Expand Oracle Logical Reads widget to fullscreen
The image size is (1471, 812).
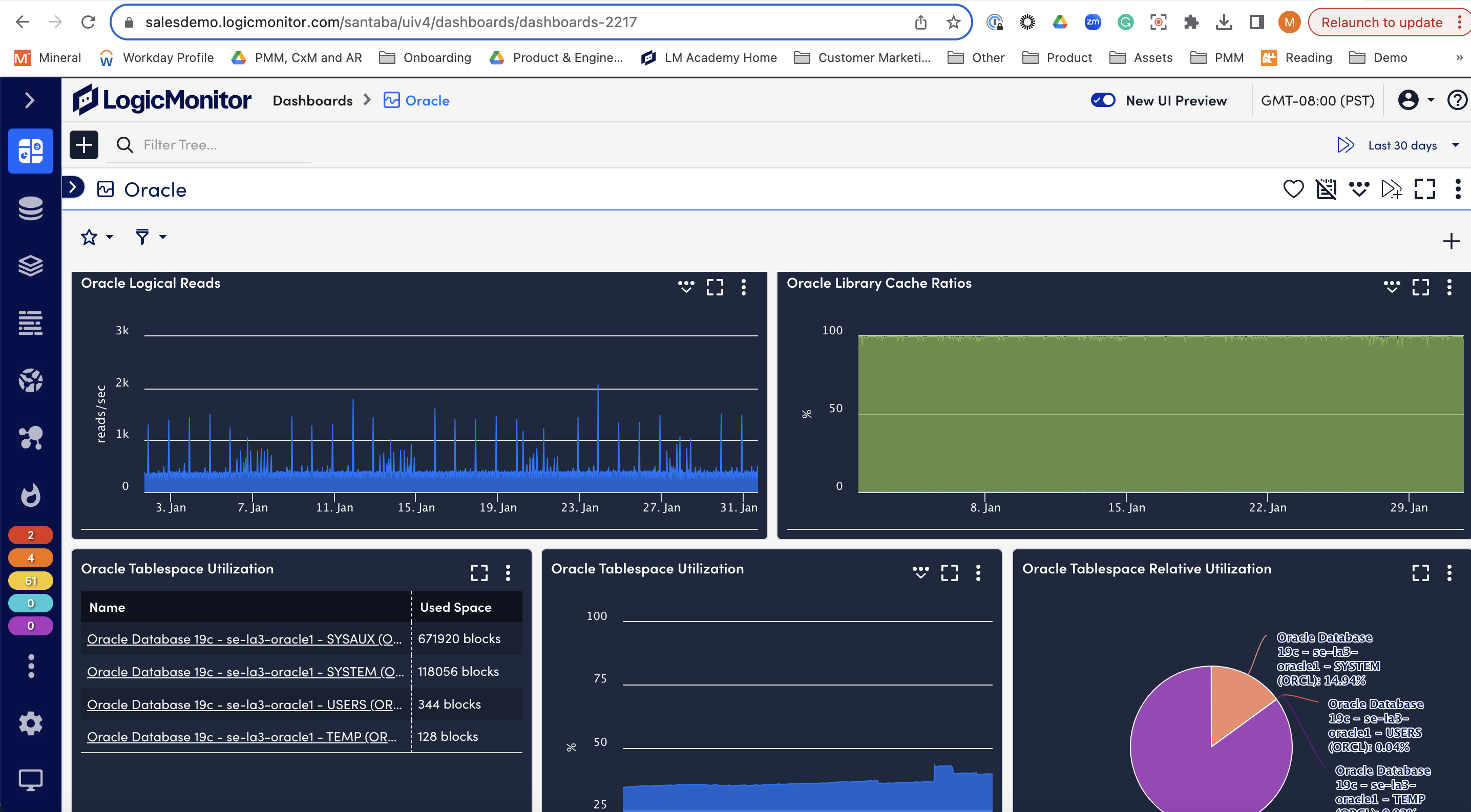[715, 287]
